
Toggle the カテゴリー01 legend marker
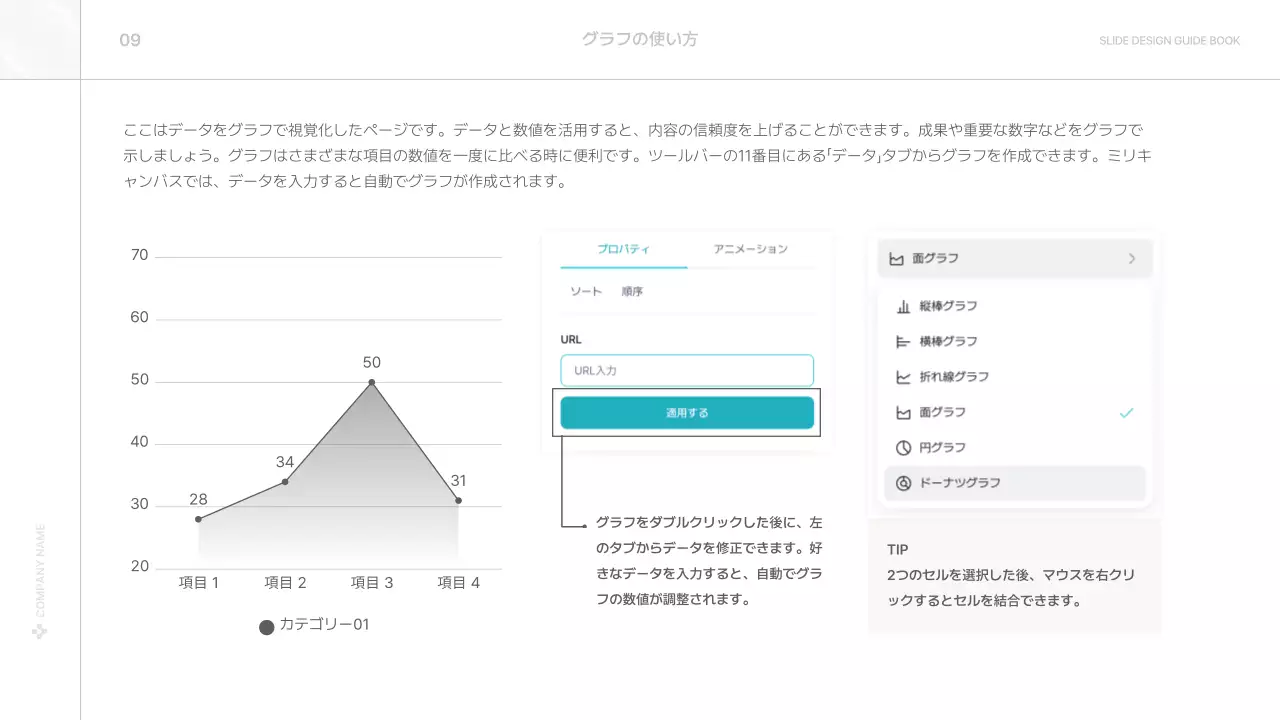coord(266,627)
